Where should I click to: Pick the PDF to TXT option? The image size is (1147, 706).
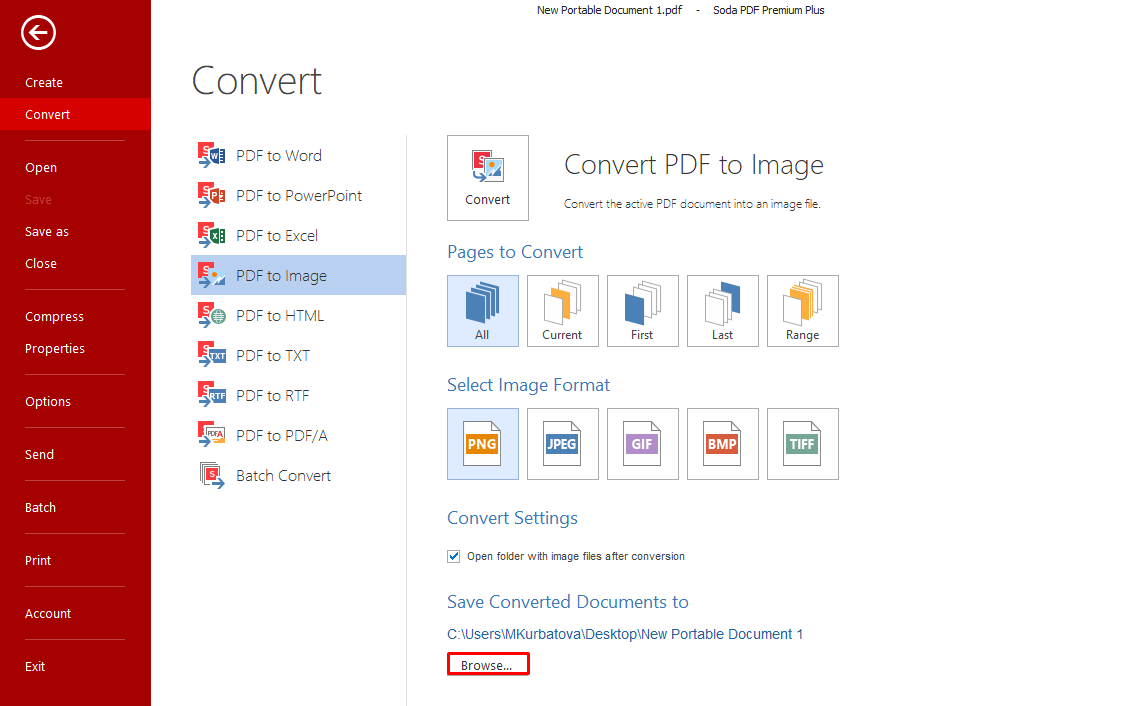click(x=273, y=355)
